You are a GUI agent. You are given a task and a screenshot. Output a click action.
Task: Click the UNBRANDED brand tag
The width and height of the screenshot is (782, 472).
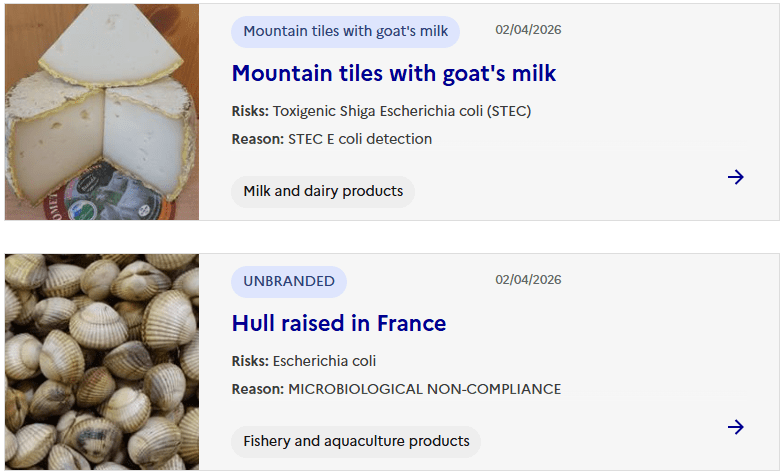pos(289,281)
